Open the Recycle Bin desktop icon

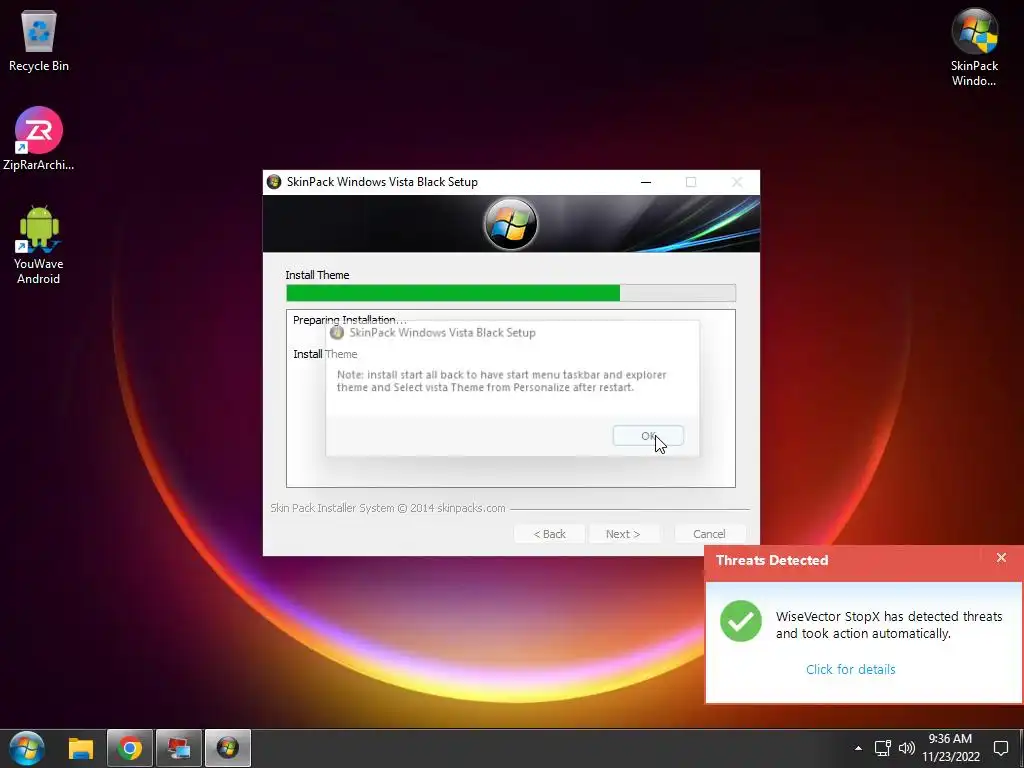[39, 40]
